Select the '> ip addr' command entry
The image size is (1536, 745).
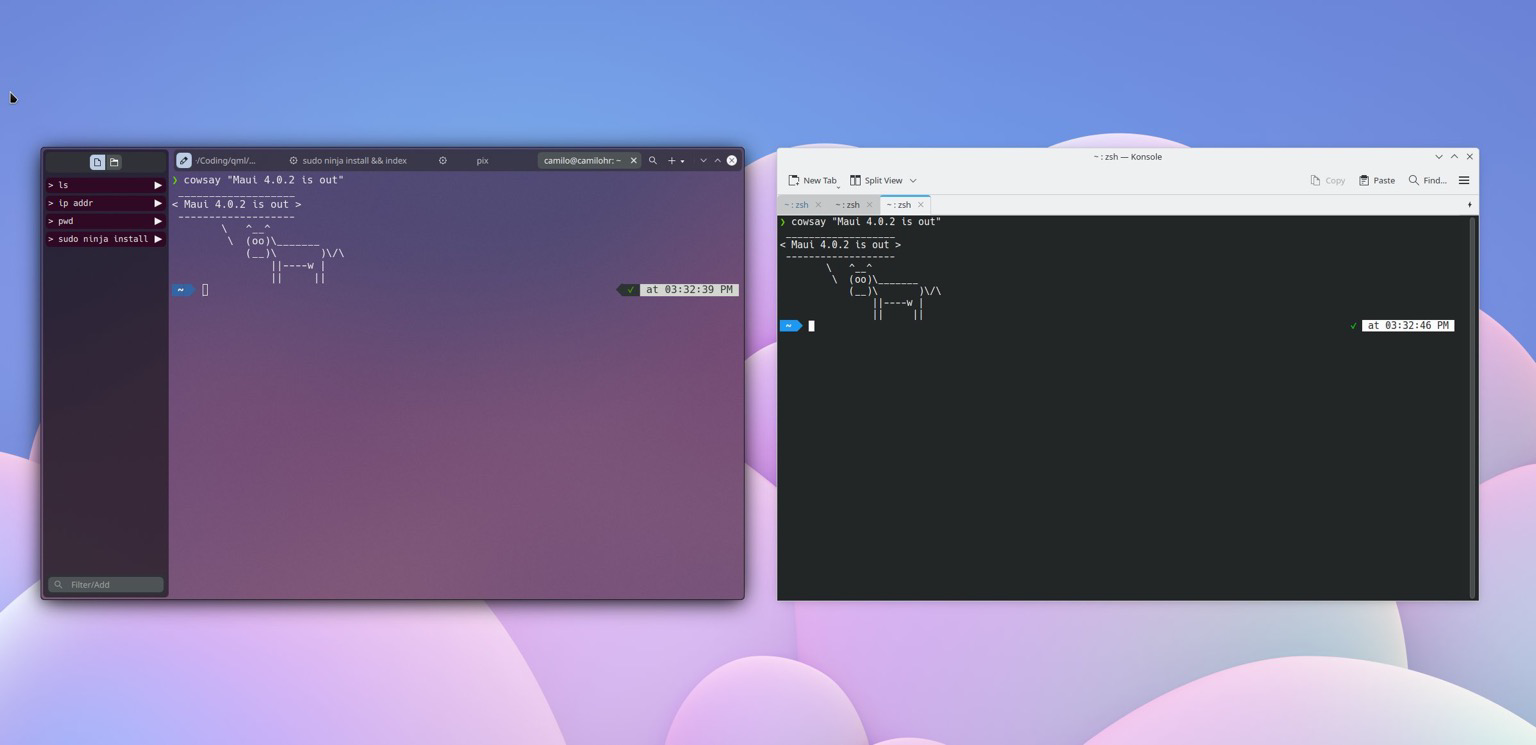[105, 203]
